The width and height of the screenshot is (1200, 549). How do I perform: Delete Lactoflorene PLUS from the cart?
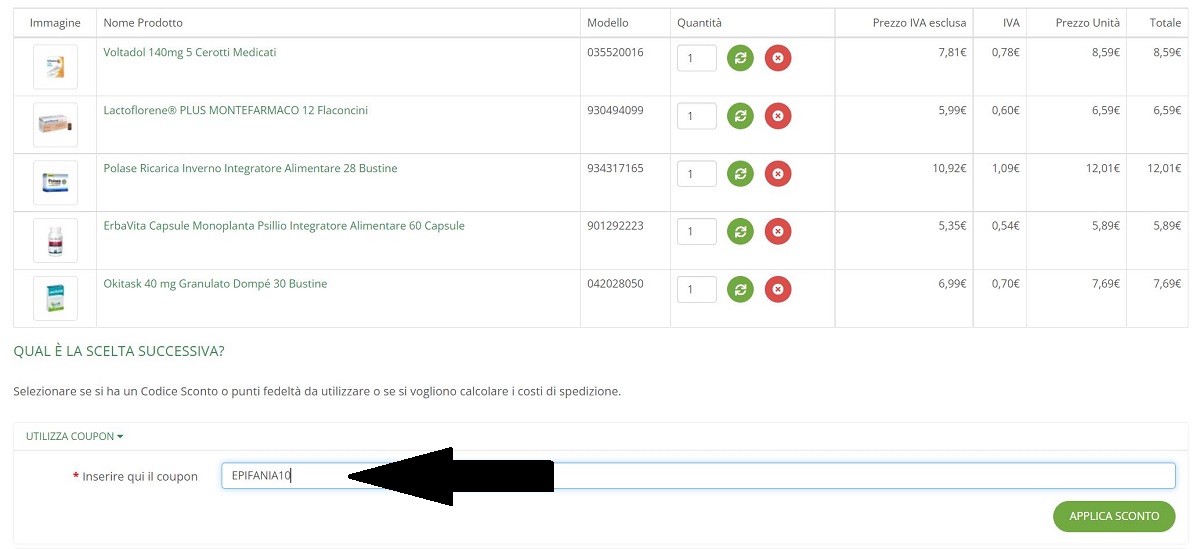pos(778,116)
